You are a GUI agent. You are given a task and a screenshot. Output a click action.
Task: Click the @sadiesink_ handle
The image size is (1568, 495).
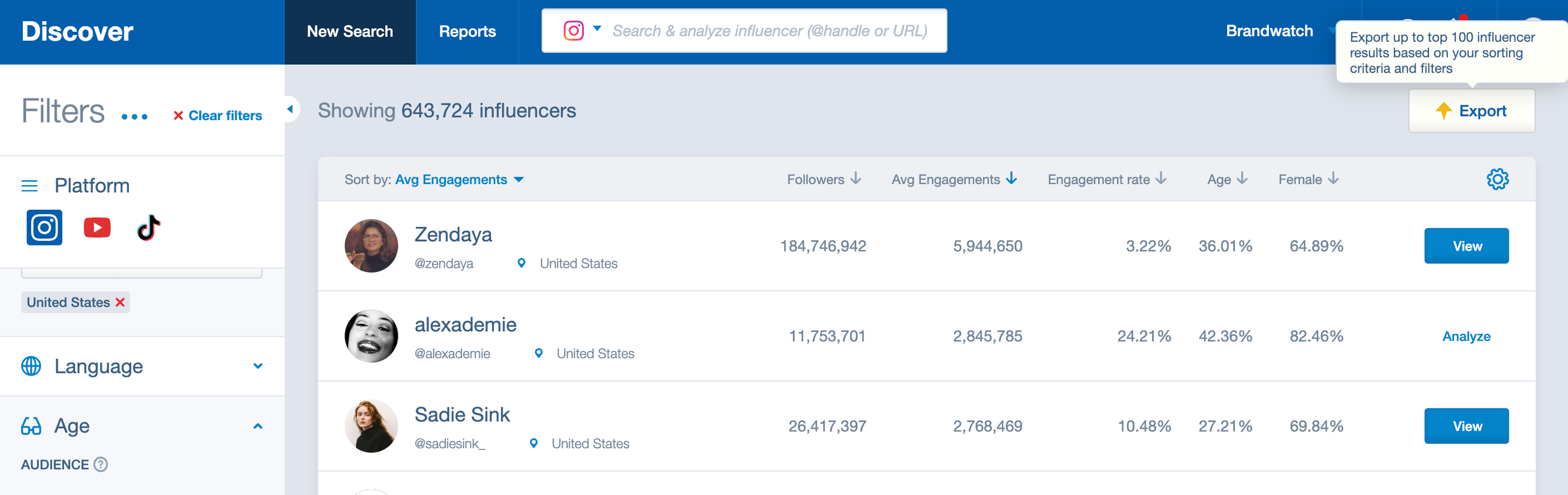tap(450, 444)
